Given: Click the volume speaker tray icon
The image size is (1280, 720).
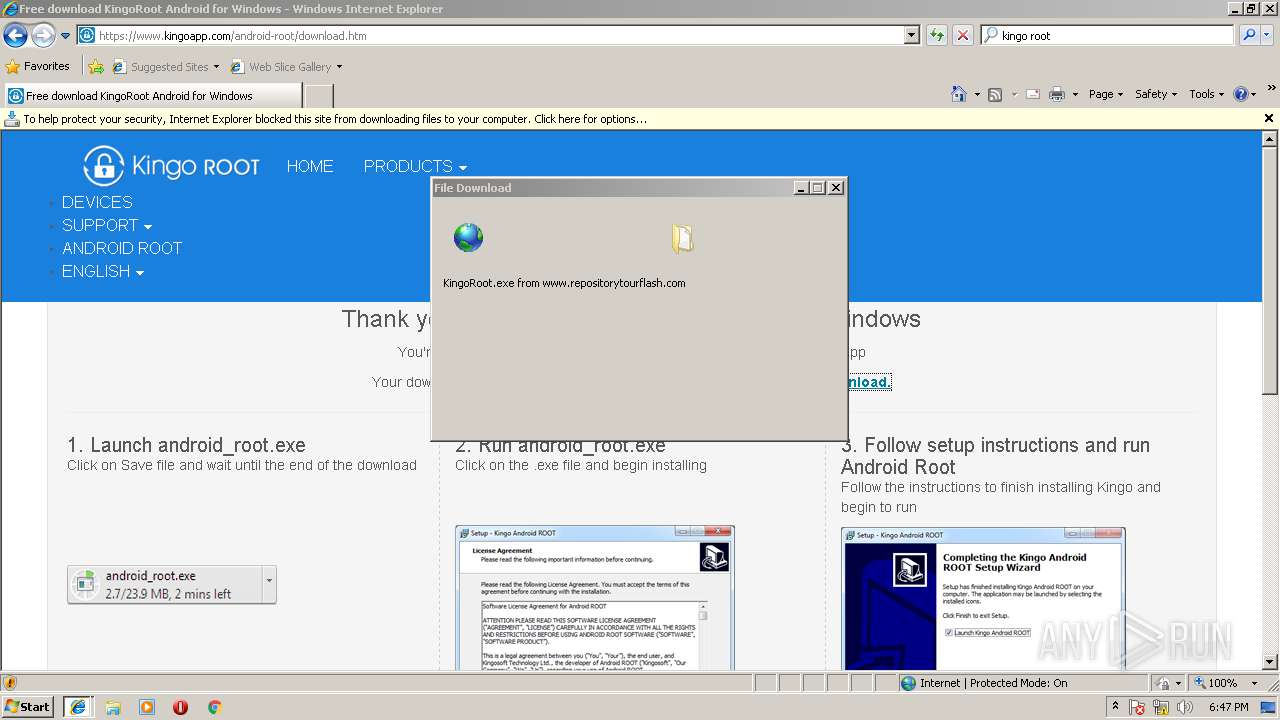Looking at the screenshot, I should tap(1184, 707).
